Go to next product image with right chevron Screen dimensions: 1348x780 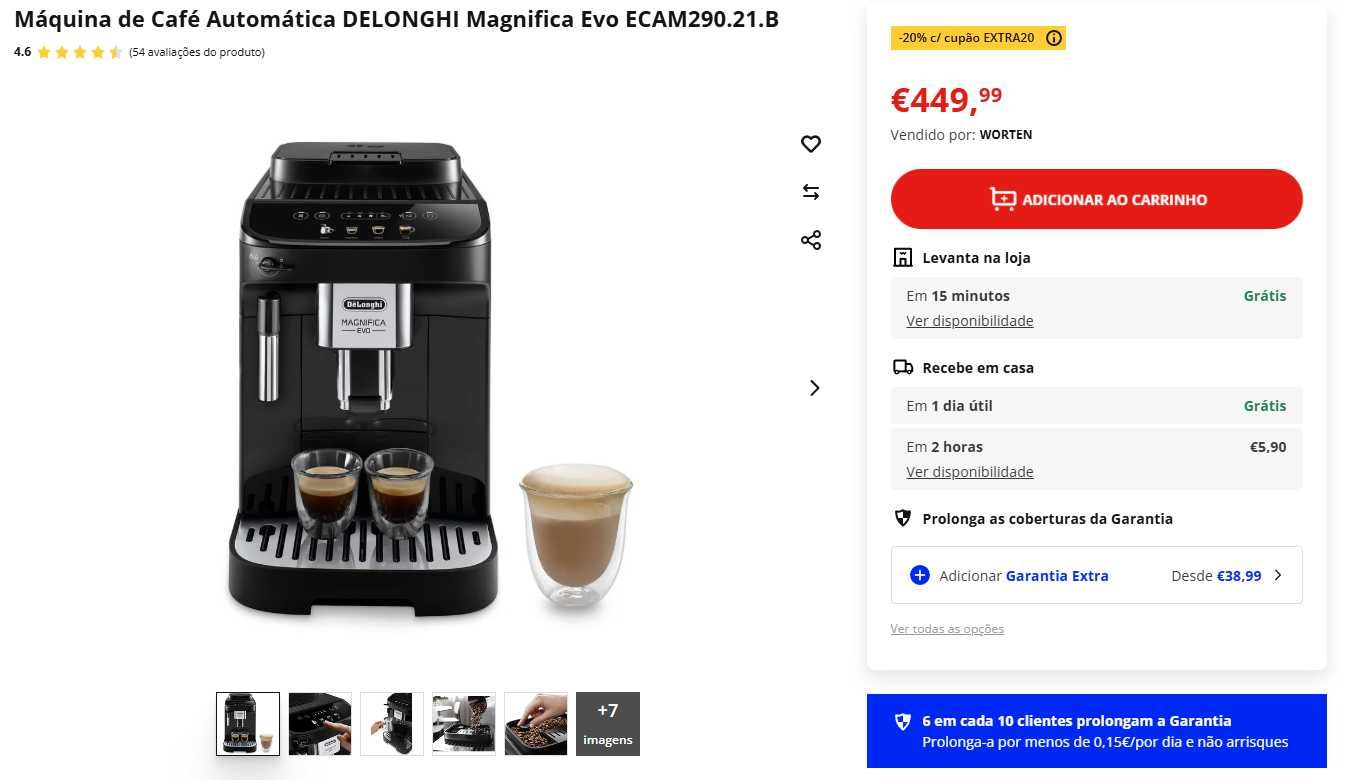[814, 388]
